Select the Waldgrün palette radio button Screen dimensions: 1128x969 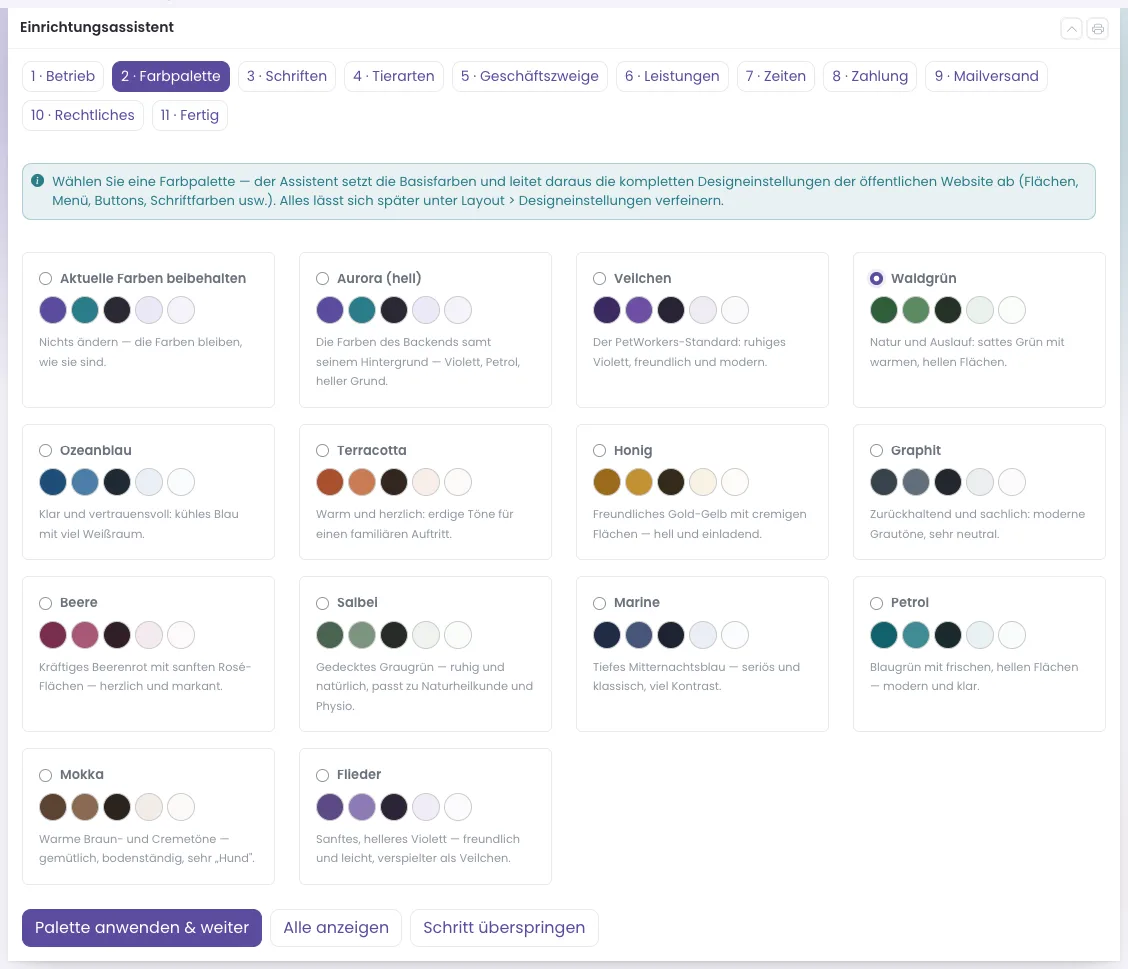pos(876,278)
